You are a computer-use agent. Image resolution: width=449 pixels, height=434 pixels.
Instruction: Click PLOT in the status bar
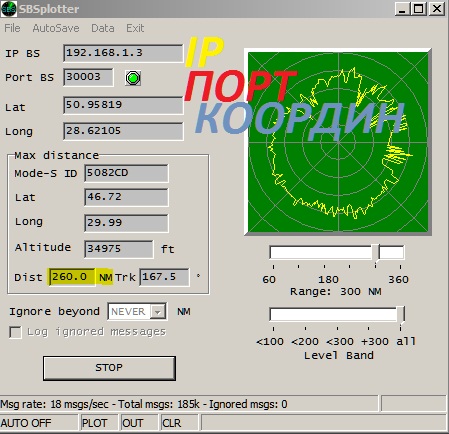click(x=99, y=423)
